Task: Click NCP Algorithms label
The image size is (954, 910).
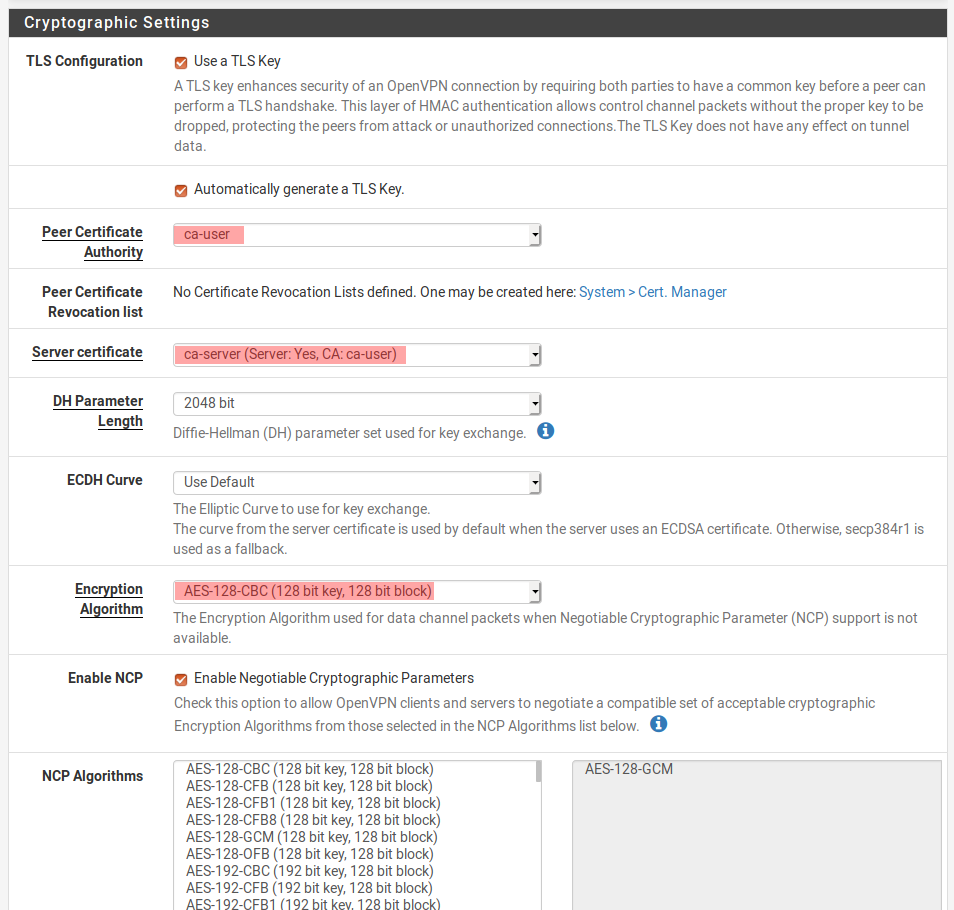Action: [x=92, y=776]
